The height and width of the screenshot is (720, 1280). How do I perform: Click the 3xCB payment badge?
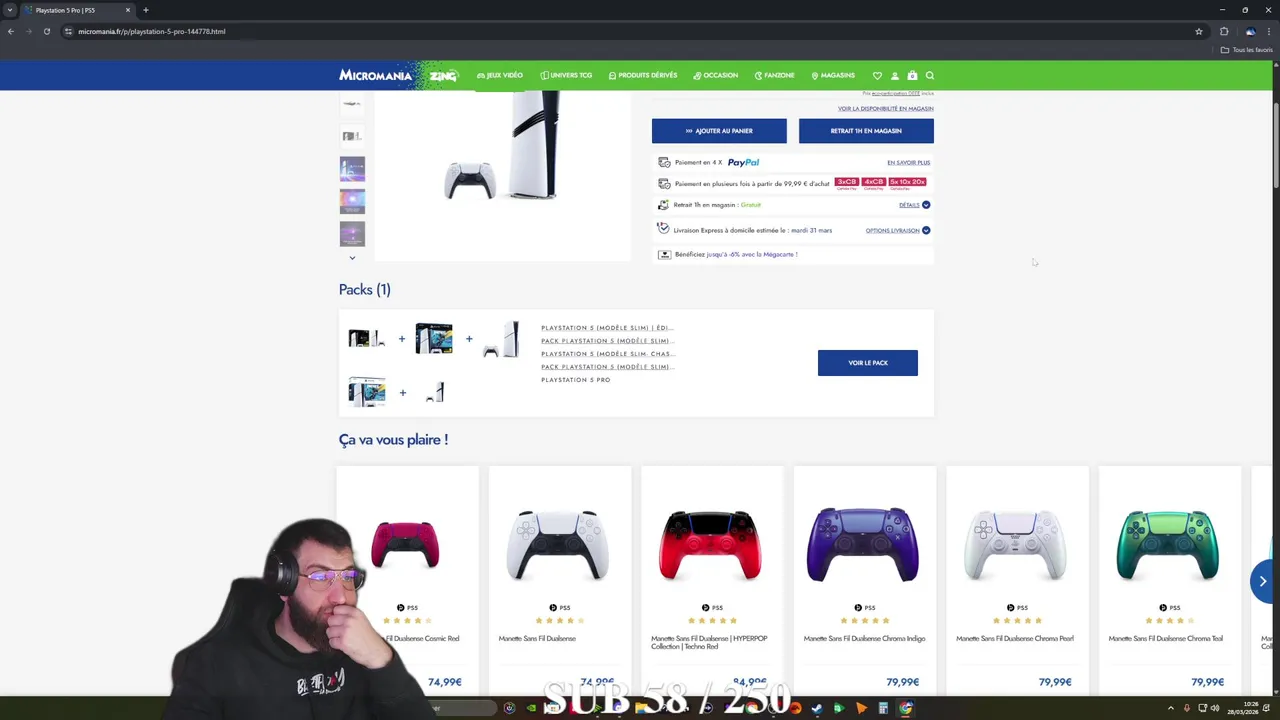click(846, 183)
